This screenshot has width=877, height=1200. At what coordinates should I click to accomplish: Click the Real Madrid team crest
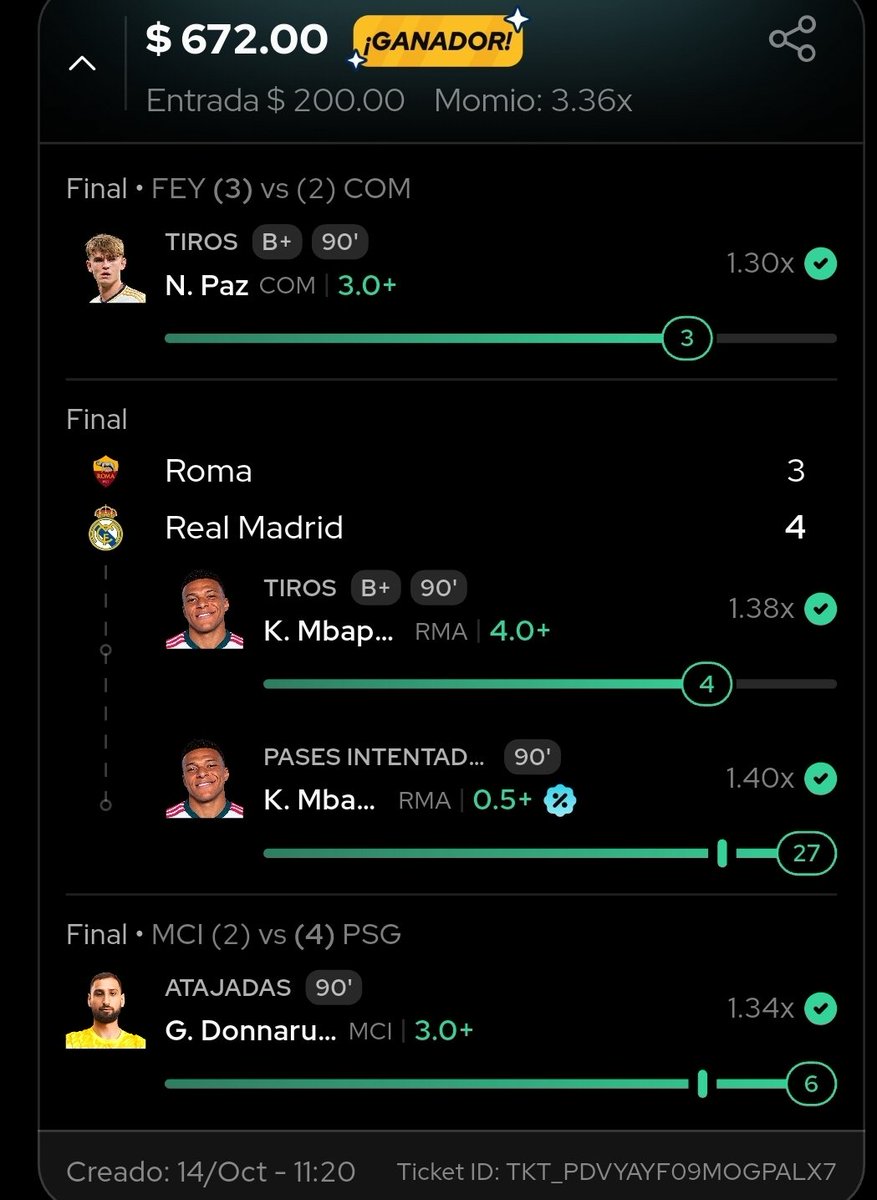[x=105, y=529]
